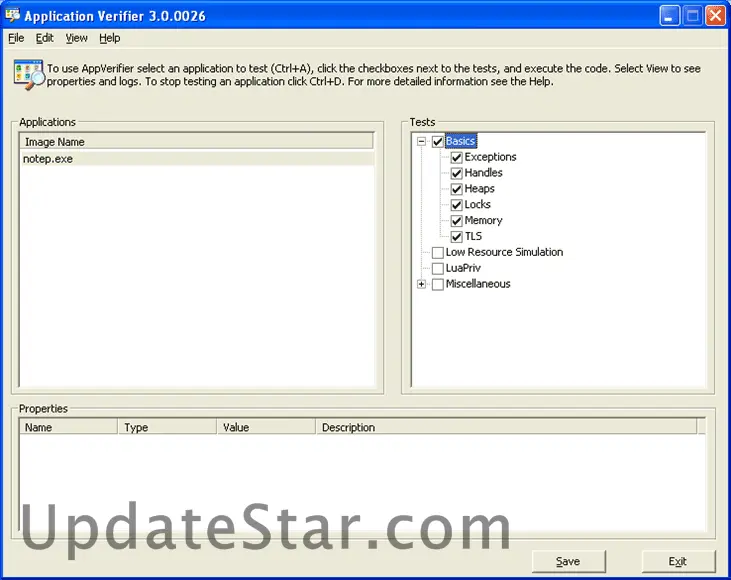Screen dimensions: 731x580
Task: Select the Low Resource Simulation label
Action: click(504, 252)
